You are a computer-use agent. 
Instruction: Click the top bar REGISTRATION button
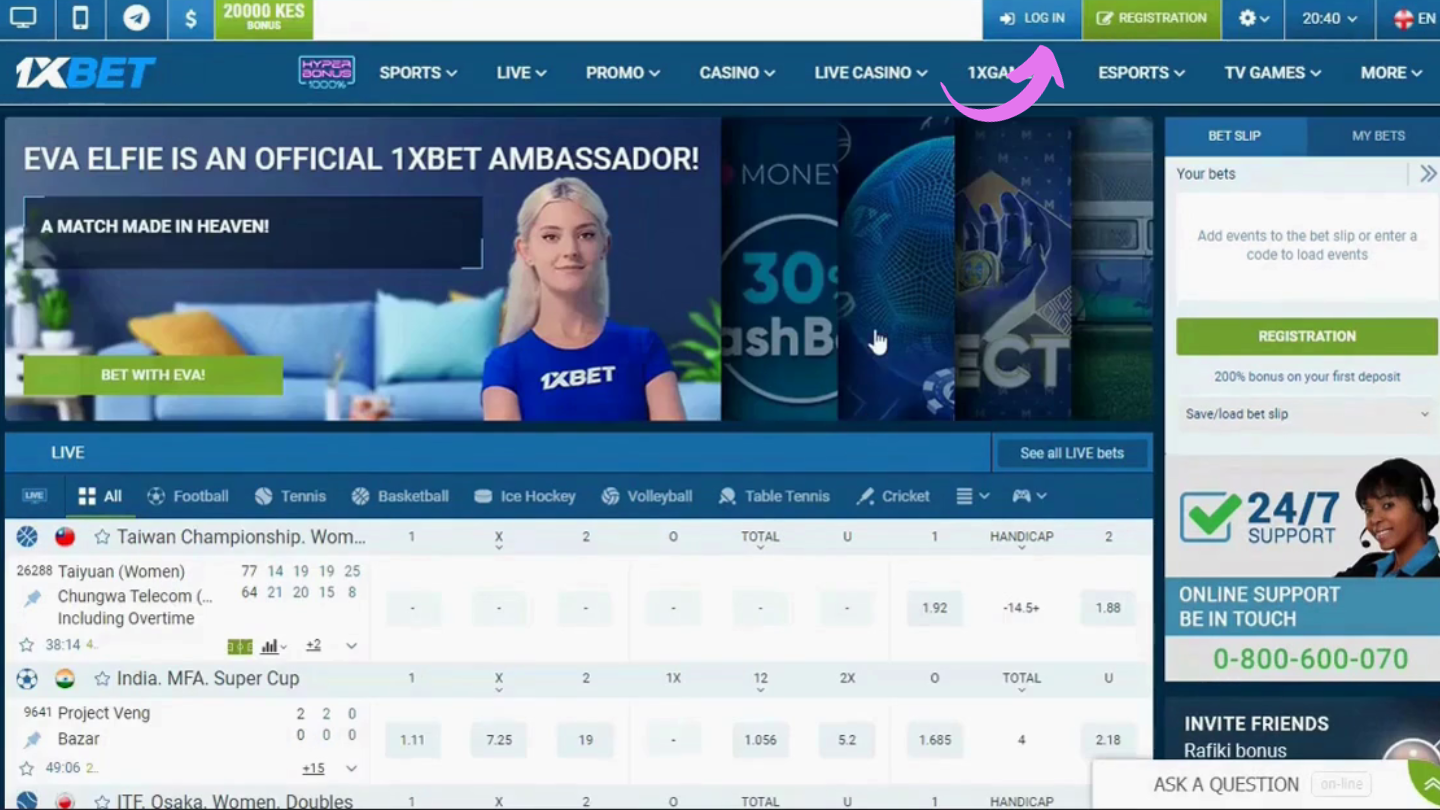[x=1151, y=18]
